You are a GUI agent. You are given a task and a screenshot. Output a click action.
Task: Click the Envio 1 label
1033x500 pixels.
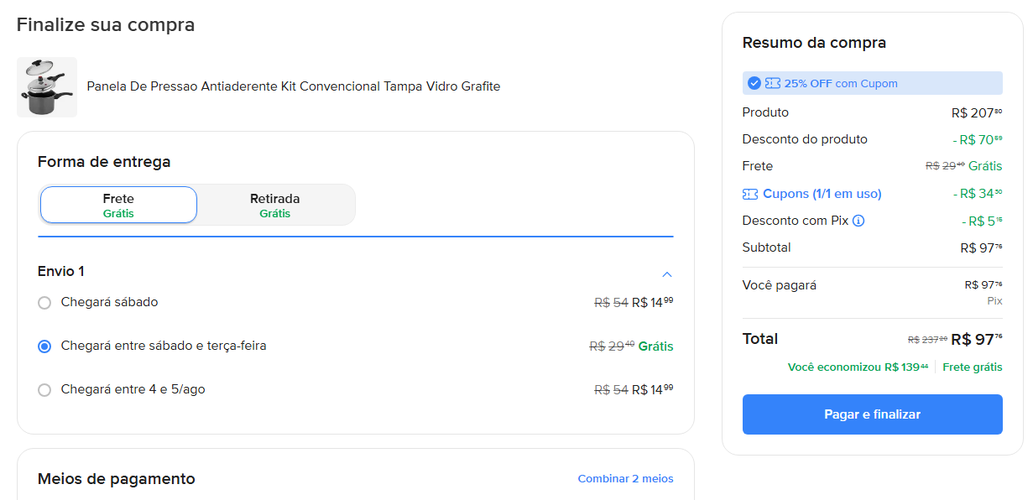61,271
